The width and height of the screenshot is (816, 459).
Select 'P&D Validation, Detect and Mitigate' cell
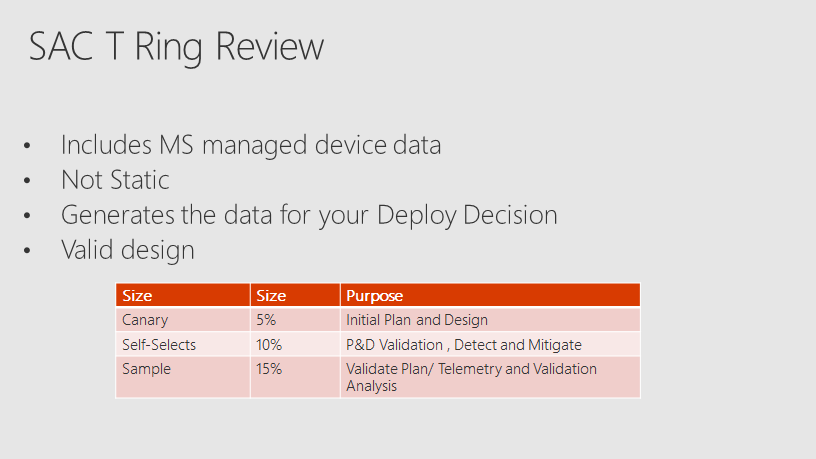tap(490, 344)
